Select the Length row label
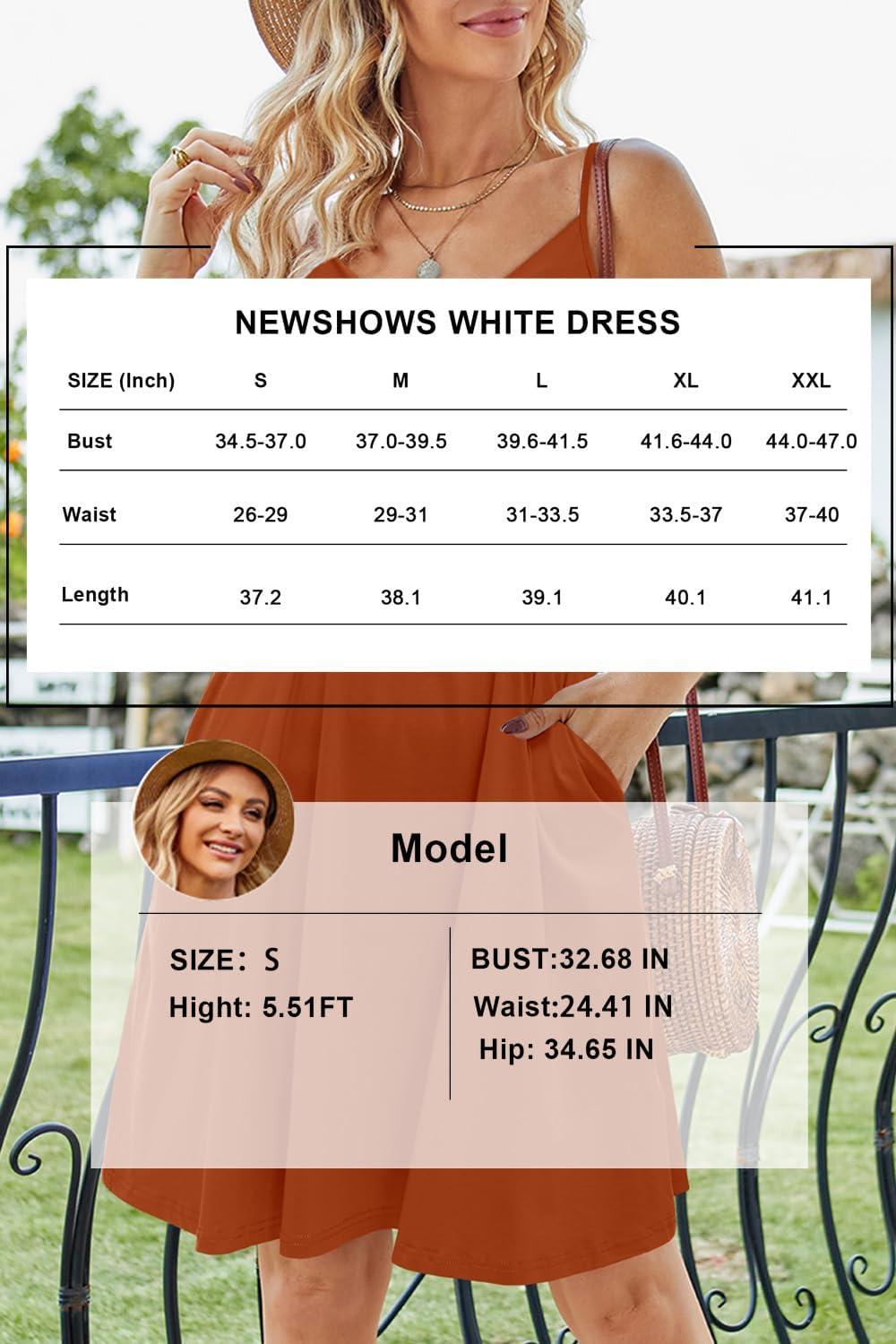 pyautogui.click(x=95, y=595)
